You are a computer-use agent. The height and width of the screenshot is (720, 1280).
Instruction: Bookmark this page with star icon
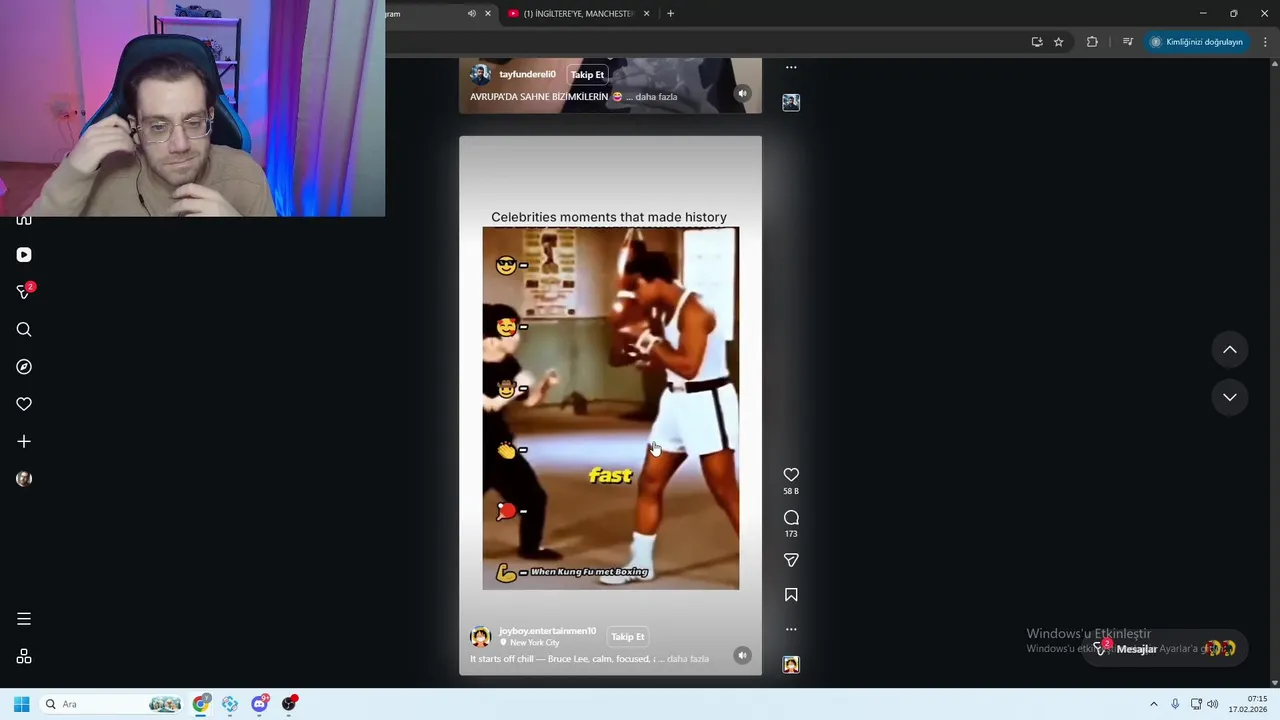pyautogui.click(x=1058, y=42)
